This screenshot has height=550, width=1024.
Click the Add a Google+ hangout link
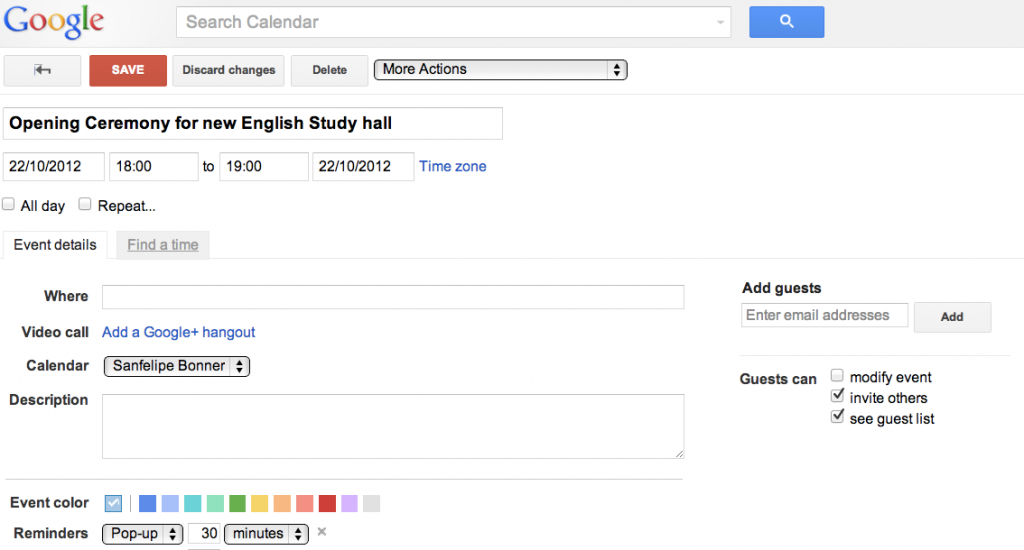coord(179,332)
